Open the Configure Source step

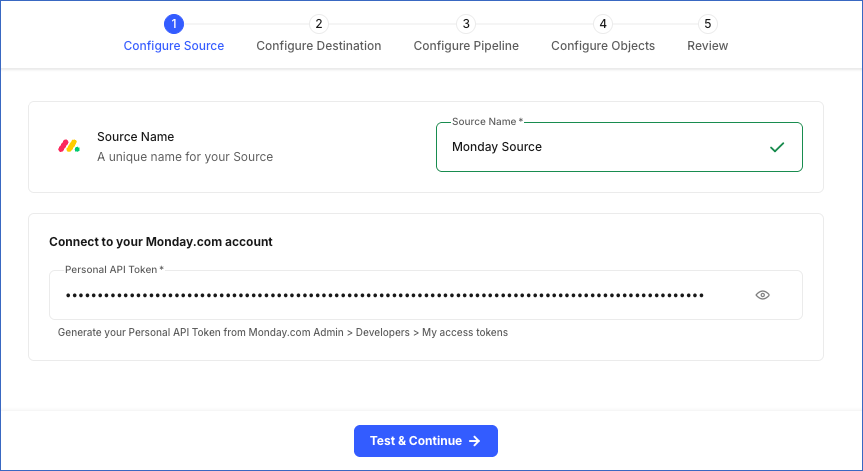[x=174, y=46]
